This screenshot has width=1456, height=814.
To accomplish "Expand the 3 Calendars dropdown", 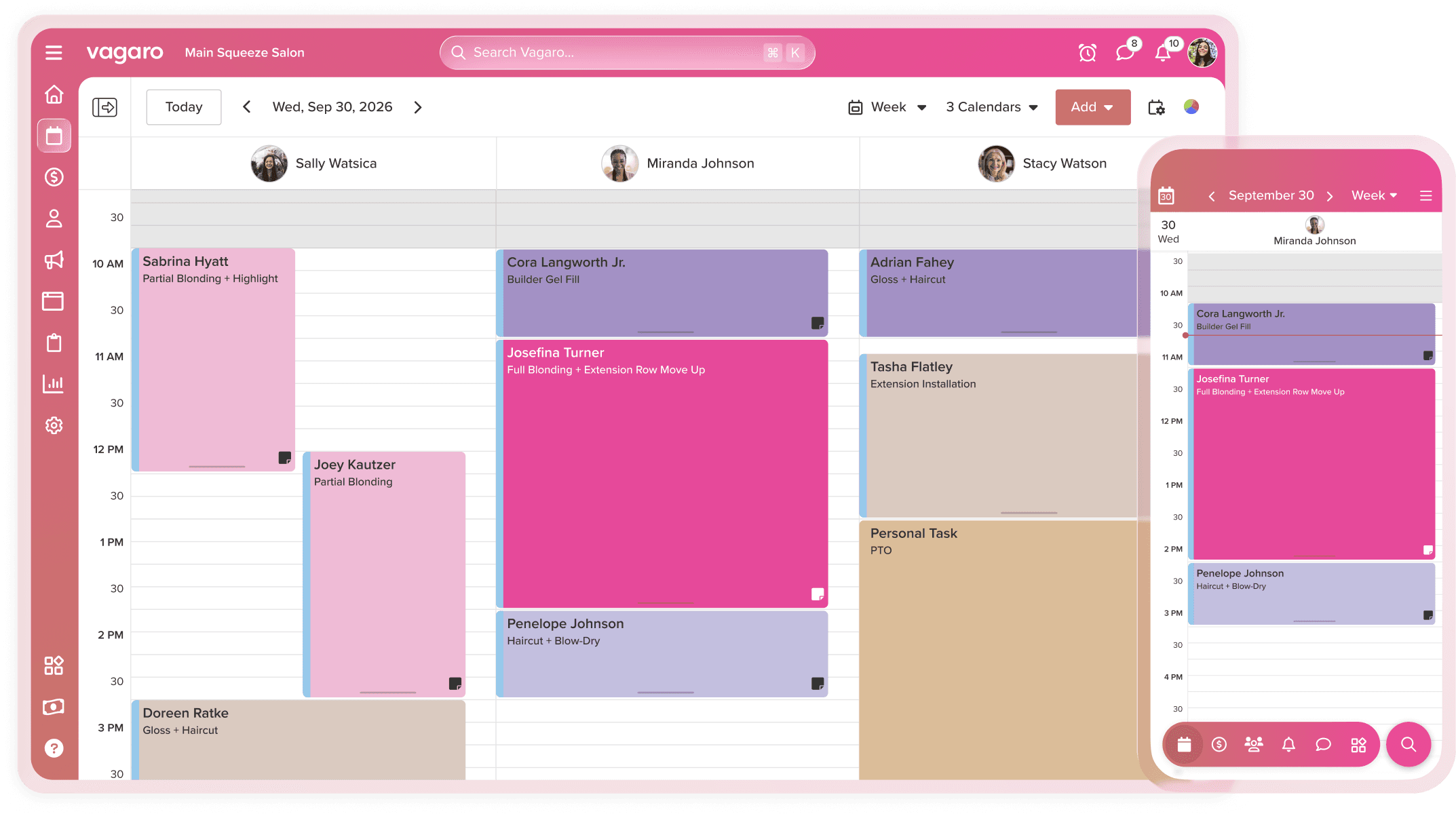I will 992,107.
